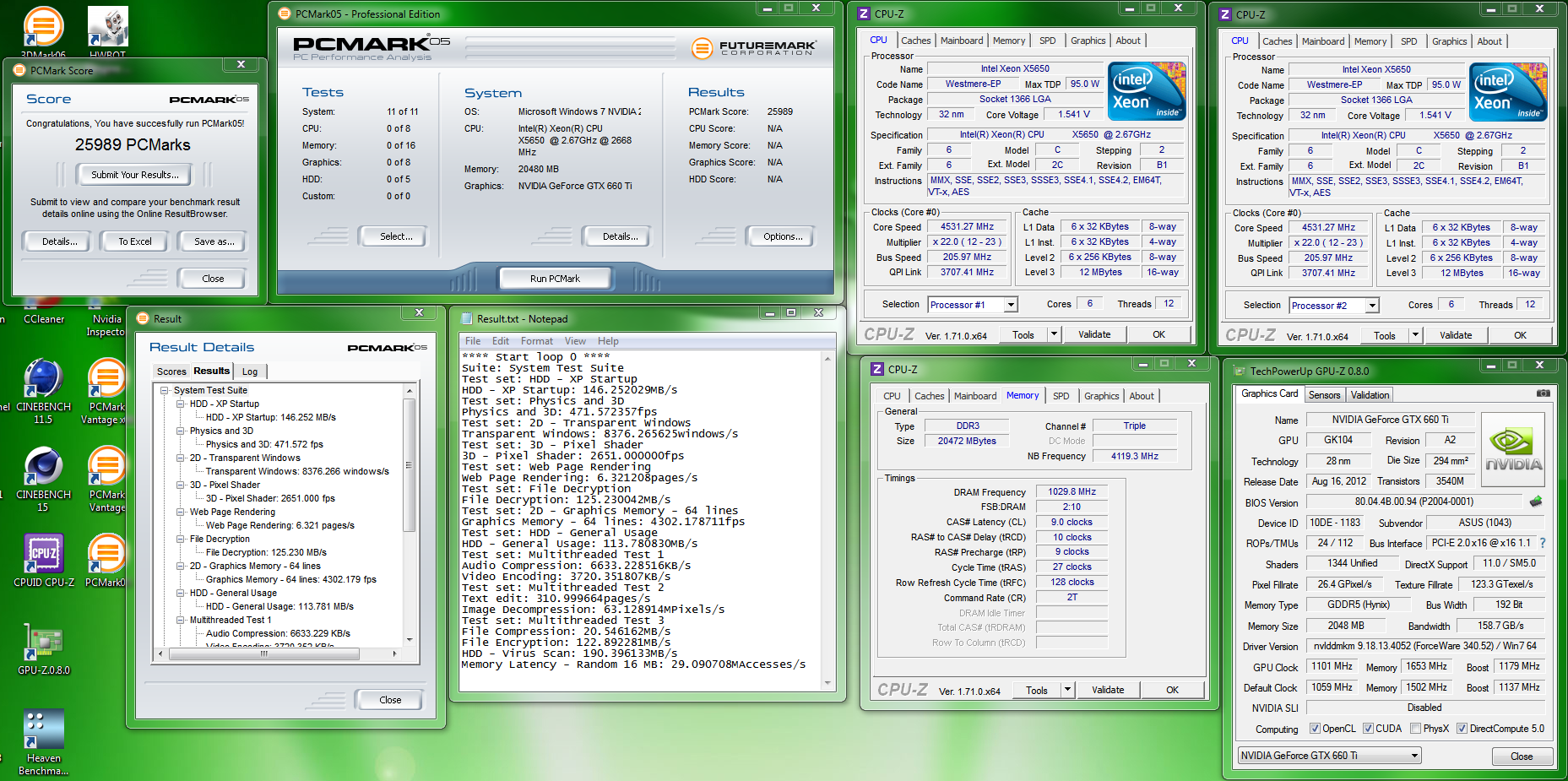
Task: Open the Notepad Help menu
Action: coord(608,341)
